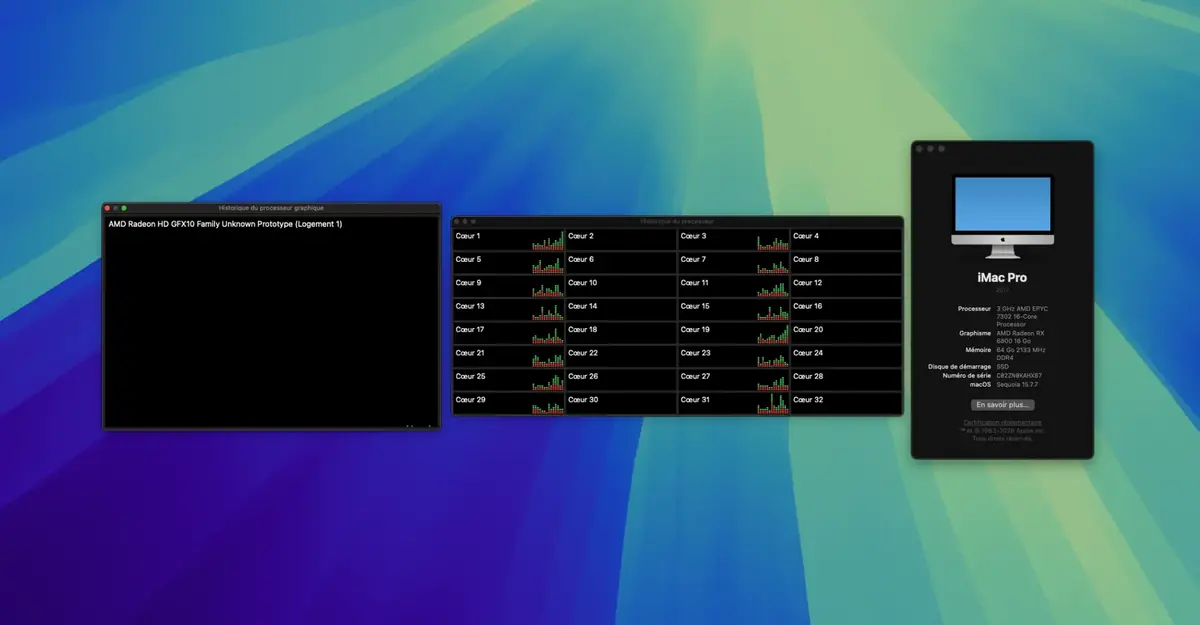The width and height of the screenshot is (1200, 625).
Task: Select the Cœur 26 label
Action: [583, 376]
